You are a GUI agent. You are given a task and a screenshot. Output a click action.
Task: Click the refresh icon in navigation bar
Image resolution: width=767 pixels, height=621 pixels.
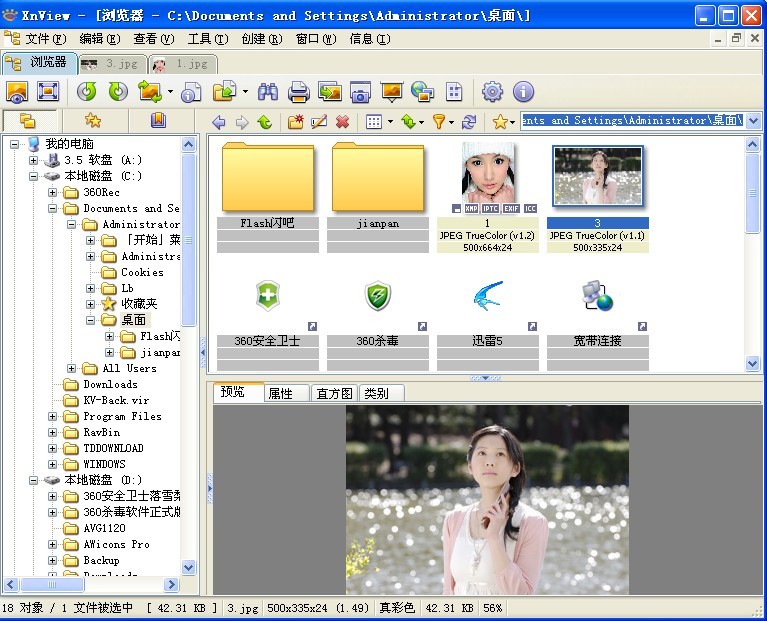pyautogui.click(x=468, y=122)
